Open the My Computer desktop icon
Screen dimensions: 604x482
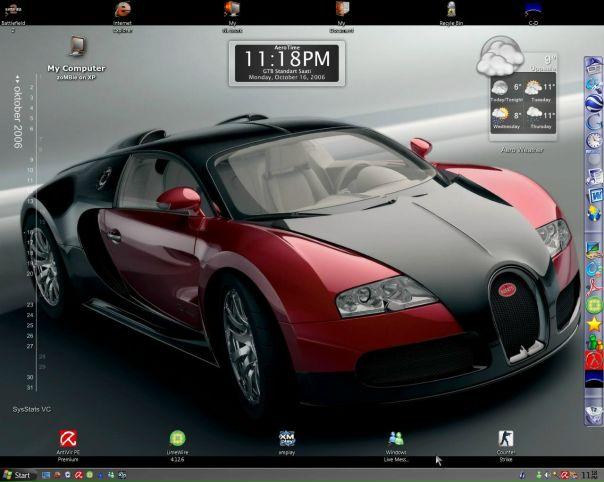click(x=76, y=46)
